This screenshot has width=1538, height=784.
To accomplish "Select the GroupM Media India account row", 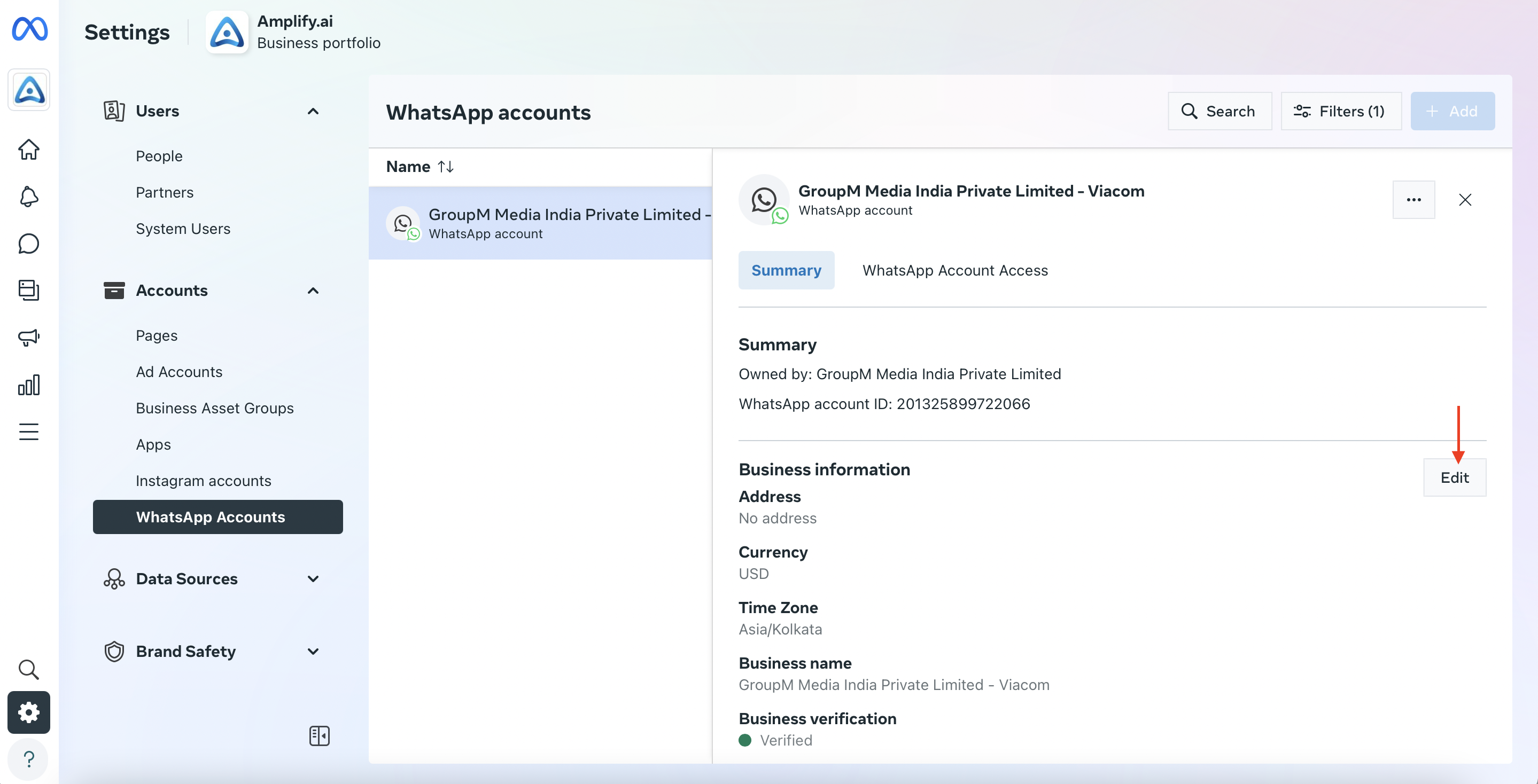I will tap(540, 223).
